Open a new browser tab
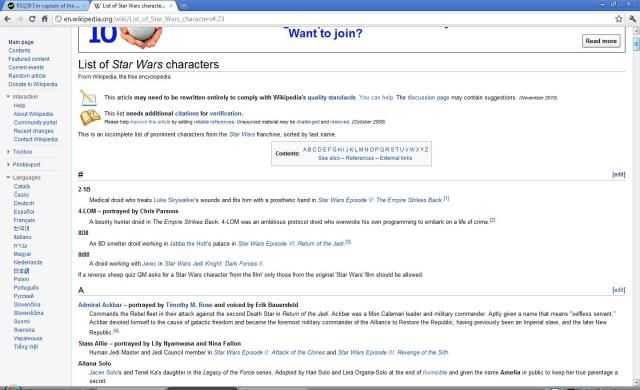This screenshot has width=640, height=390. [184, 6]
